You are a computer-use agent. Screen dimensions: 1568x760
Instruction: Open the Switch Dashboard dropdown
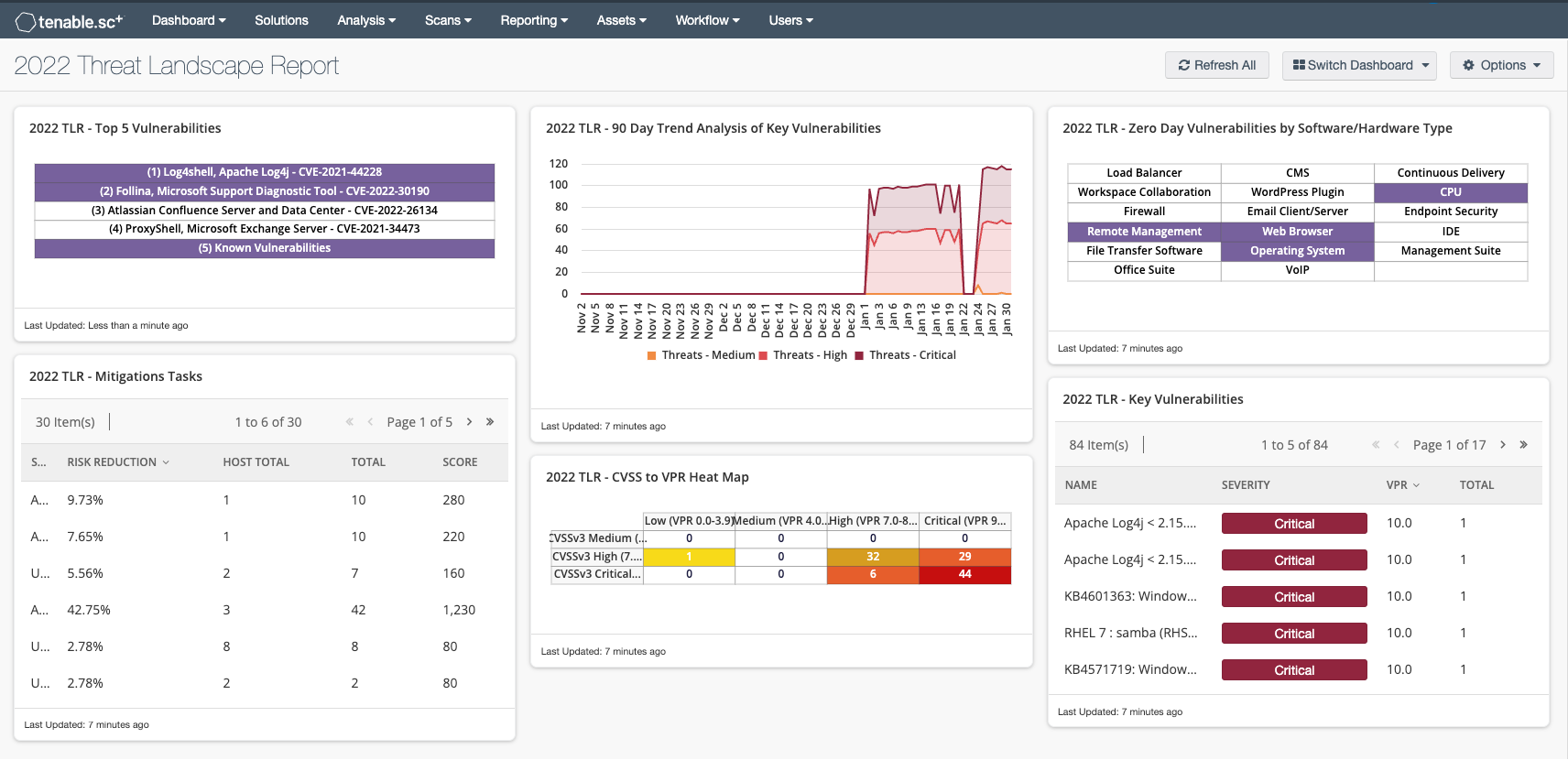point(1359,65)
